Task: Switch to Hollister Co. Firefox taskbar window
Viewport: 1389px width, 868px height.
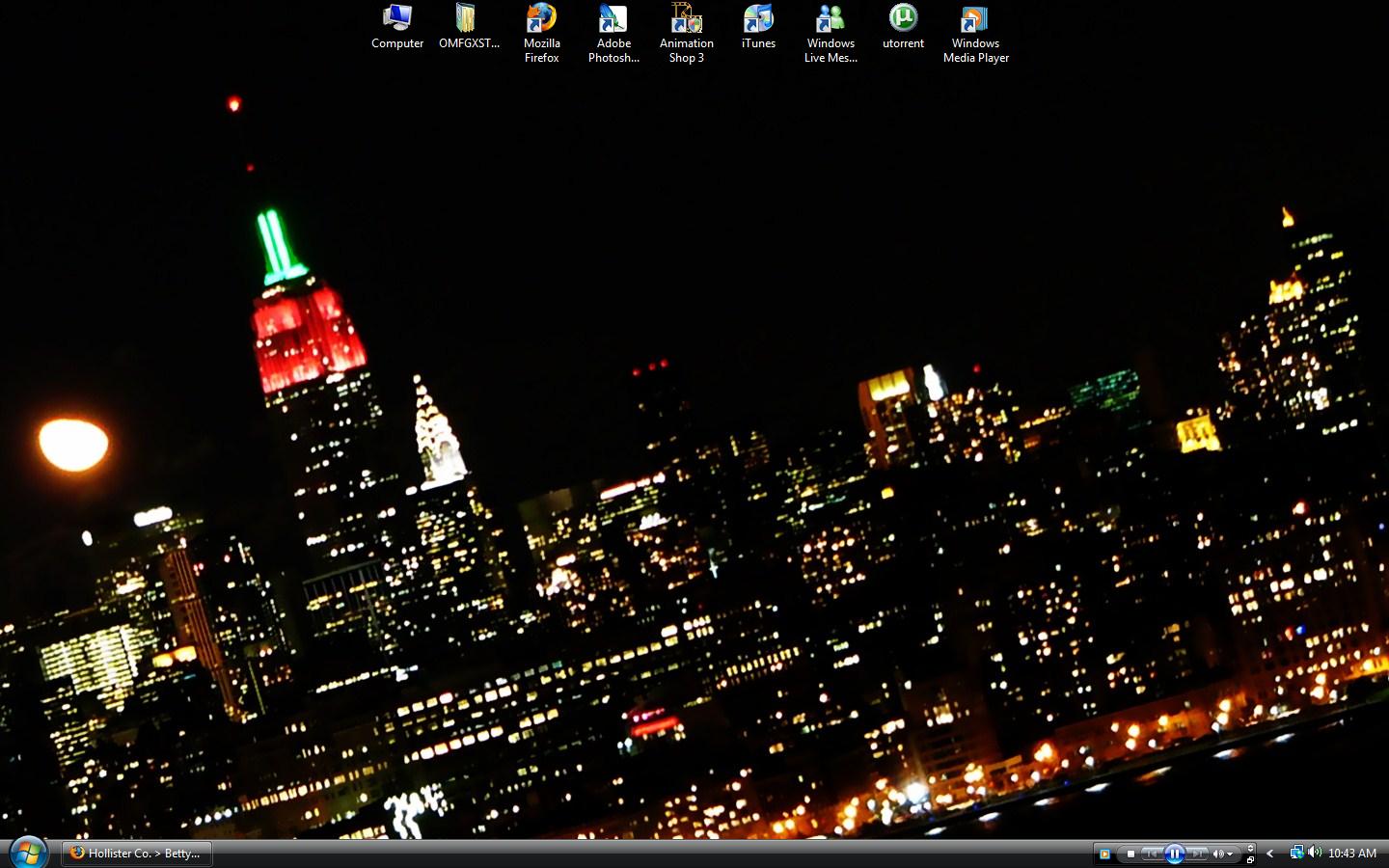Action: coord(137,854)
